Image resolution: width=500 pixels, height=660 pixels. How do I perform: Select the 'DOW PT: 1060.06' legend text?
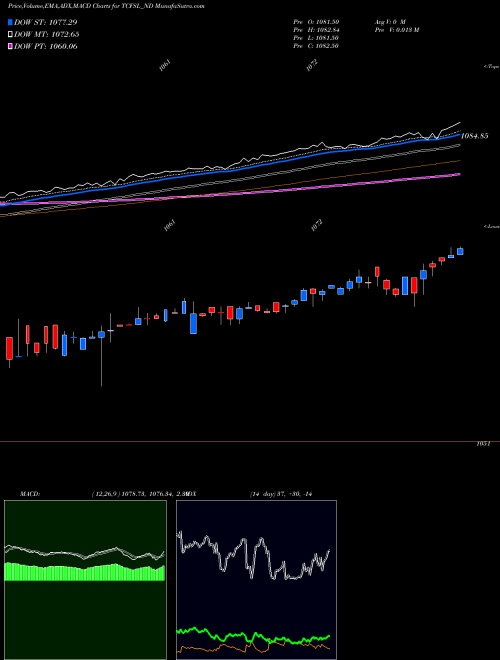pos(45,47)
